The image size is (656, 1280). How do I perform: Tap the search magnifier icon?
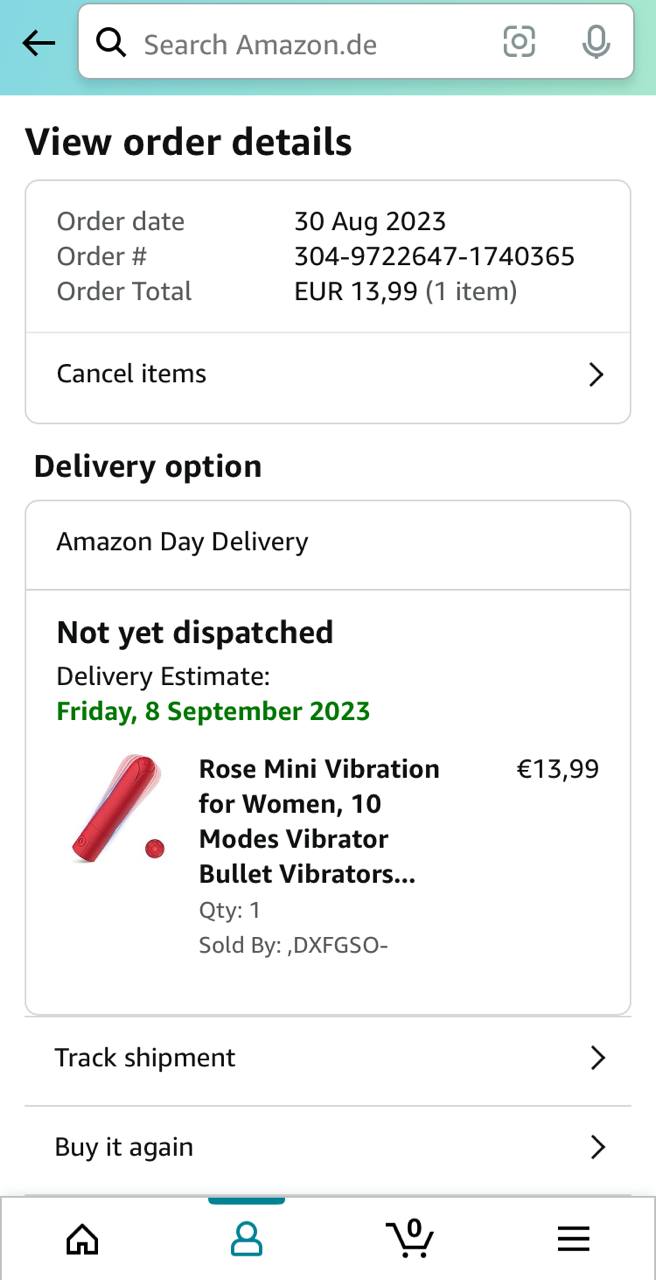tap(111, 43)
